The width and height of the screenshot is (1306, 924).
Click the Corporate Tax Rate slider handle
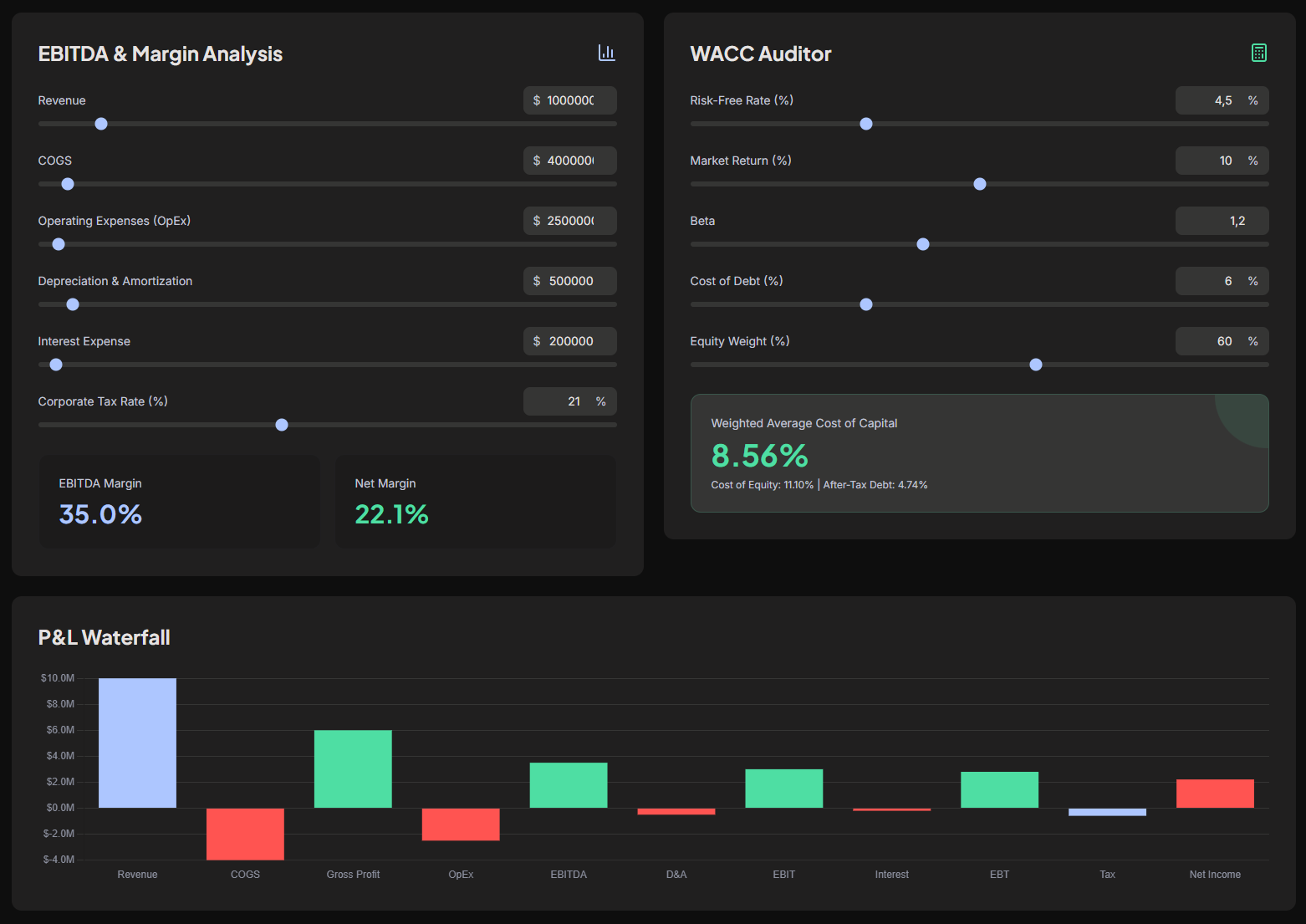tap(282, 425)
